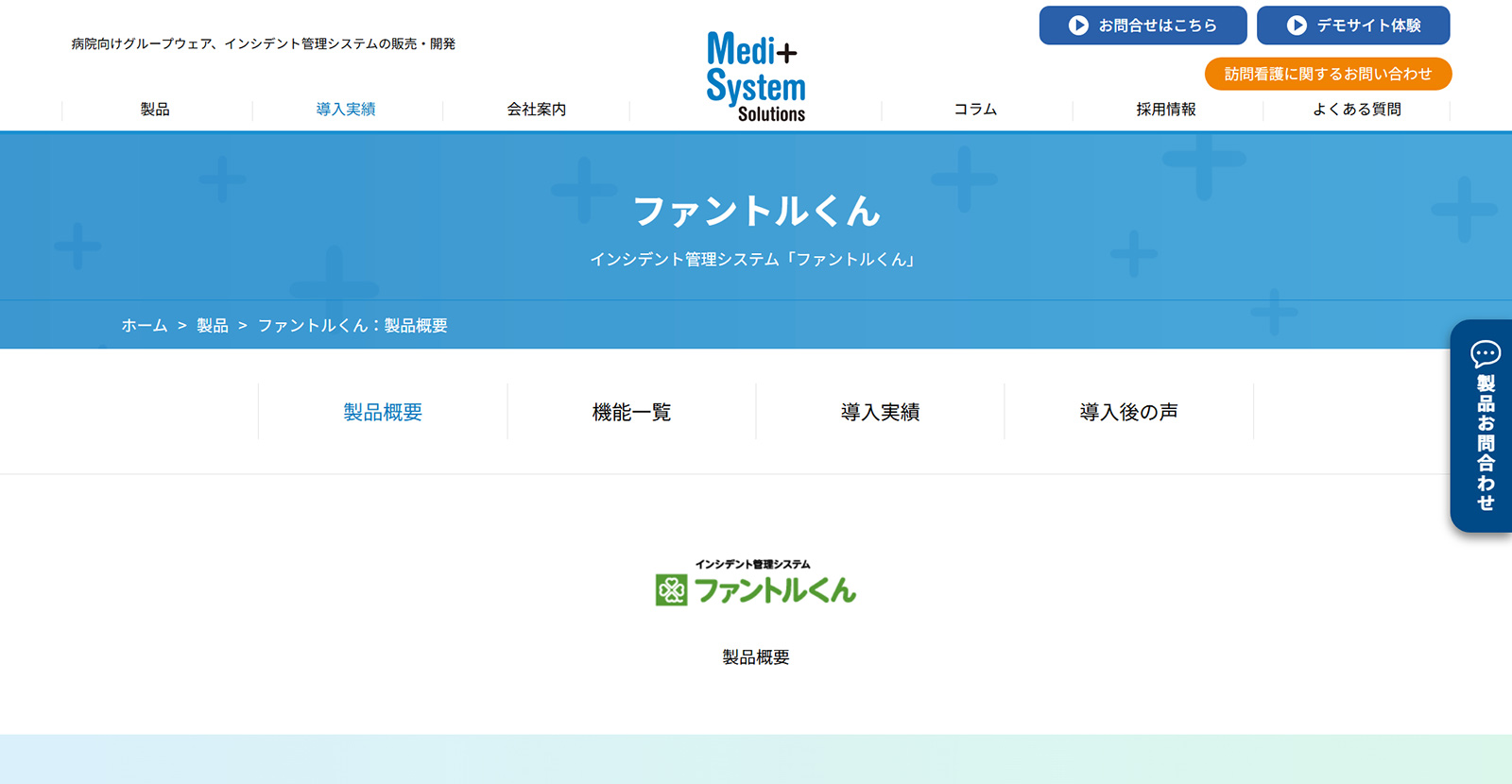Click play icon in デモサイト体験 button
Viewport: 1512px width, 784px height.
pos(1297,26)
